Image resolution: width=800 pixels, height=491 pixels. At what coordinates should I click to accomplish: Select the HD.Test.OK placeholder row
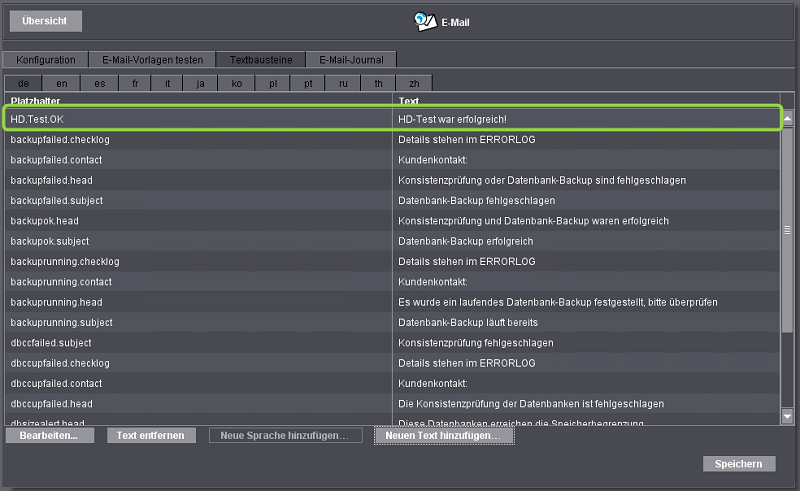point(200,119)
